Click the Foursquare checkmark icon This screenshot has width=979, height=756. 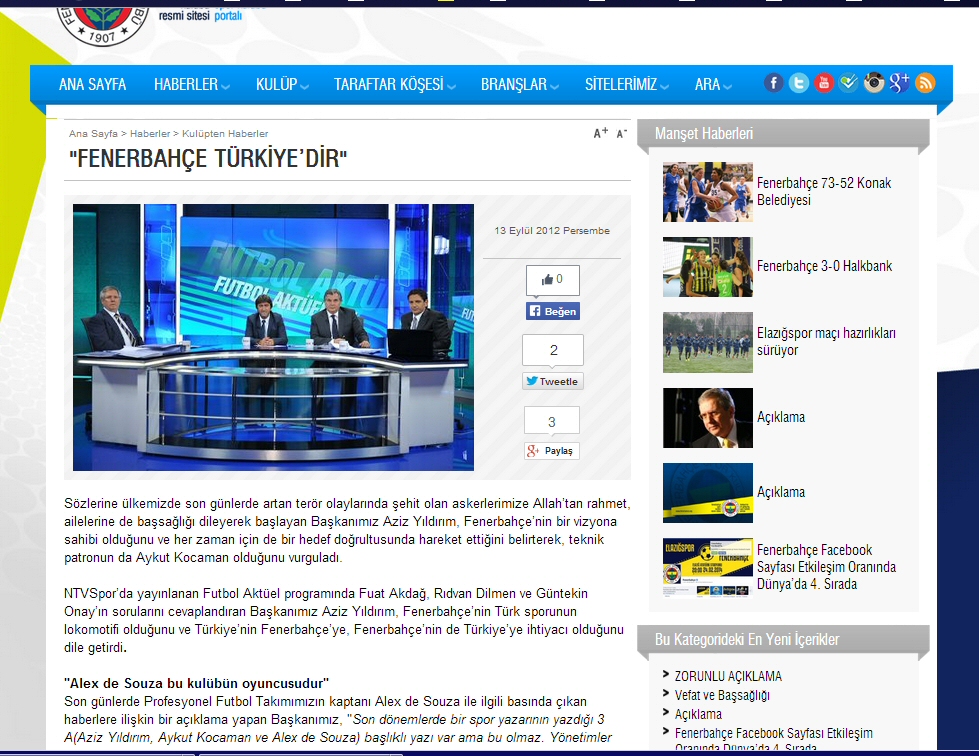(x=849, y=84)
